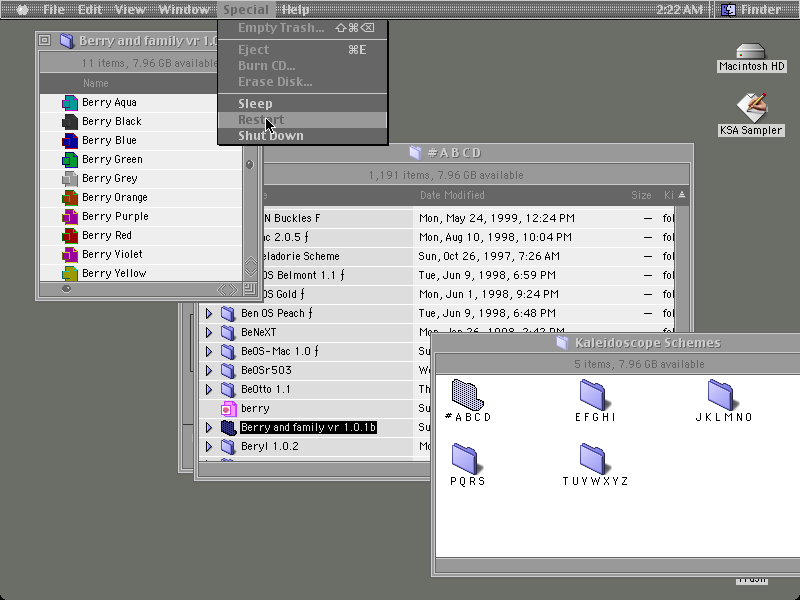Click the date 'Sun, Oct 26, 1997, 7:26 AM'
Image resolution: width=800 pixels, height=600 pixels.
click(x=489, y=256)
